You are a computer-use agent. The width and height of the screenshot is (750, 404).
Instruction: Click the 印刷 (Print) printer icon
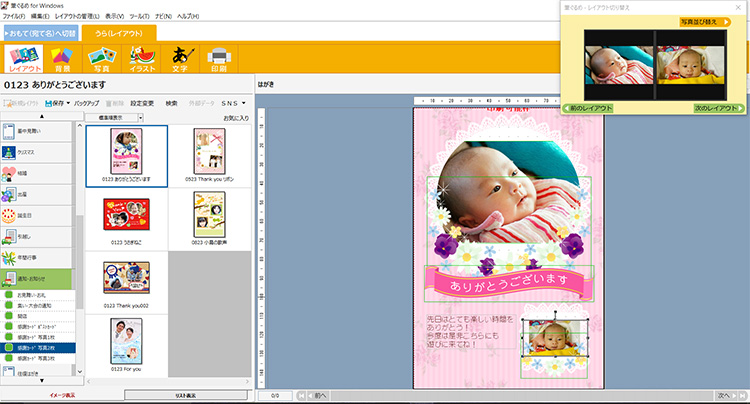tap(219, 58)
